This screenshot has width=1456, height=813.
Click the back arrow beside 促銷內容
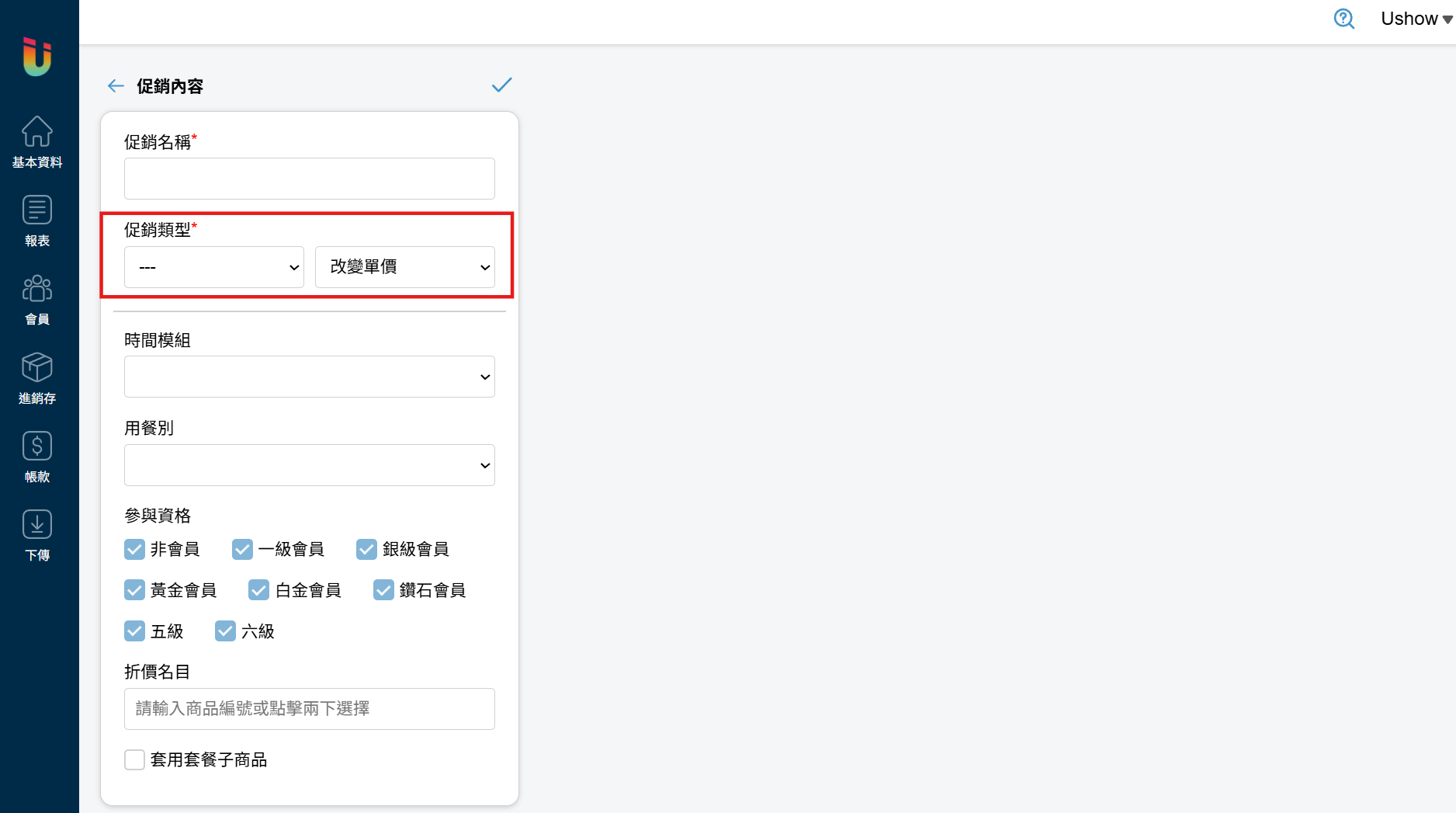tap(116, 86)
